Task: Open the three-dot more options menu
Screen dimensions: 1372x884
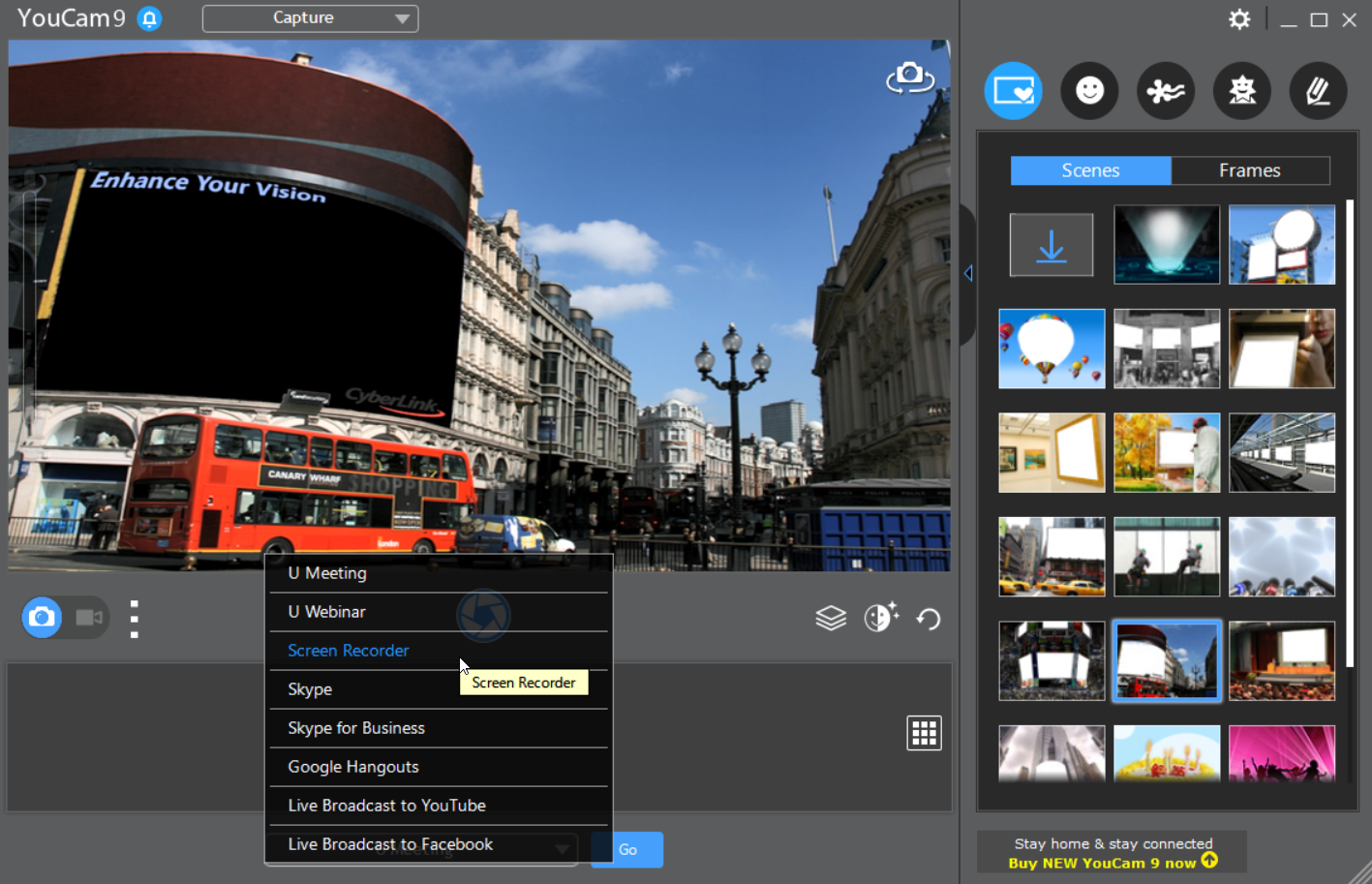Action: pos(135,619)
